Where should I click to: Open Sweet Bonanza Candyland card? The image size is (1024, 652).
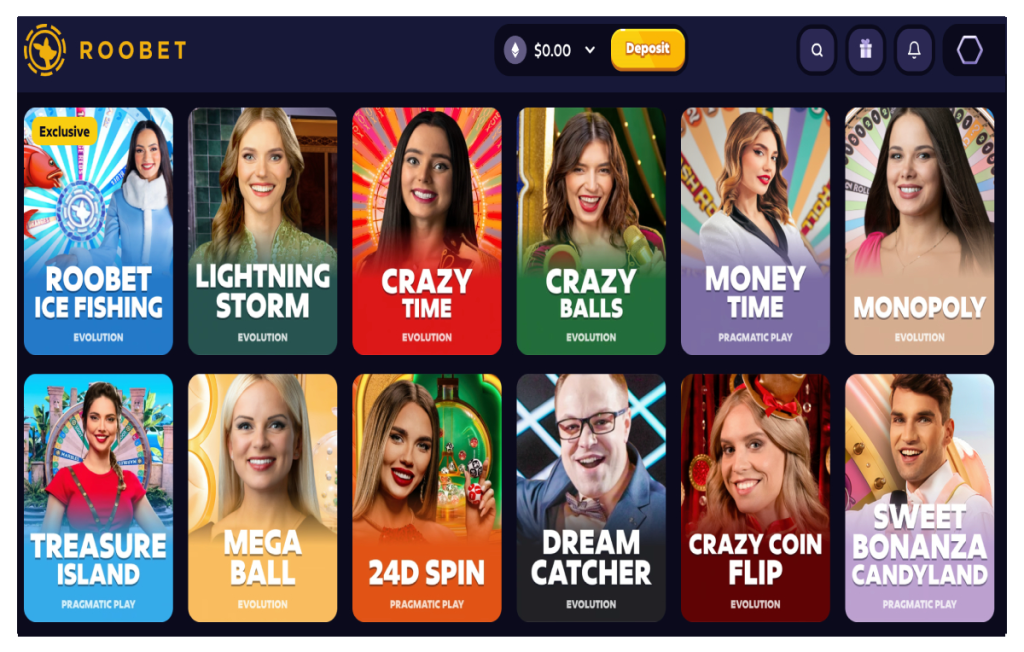point(920,498)
